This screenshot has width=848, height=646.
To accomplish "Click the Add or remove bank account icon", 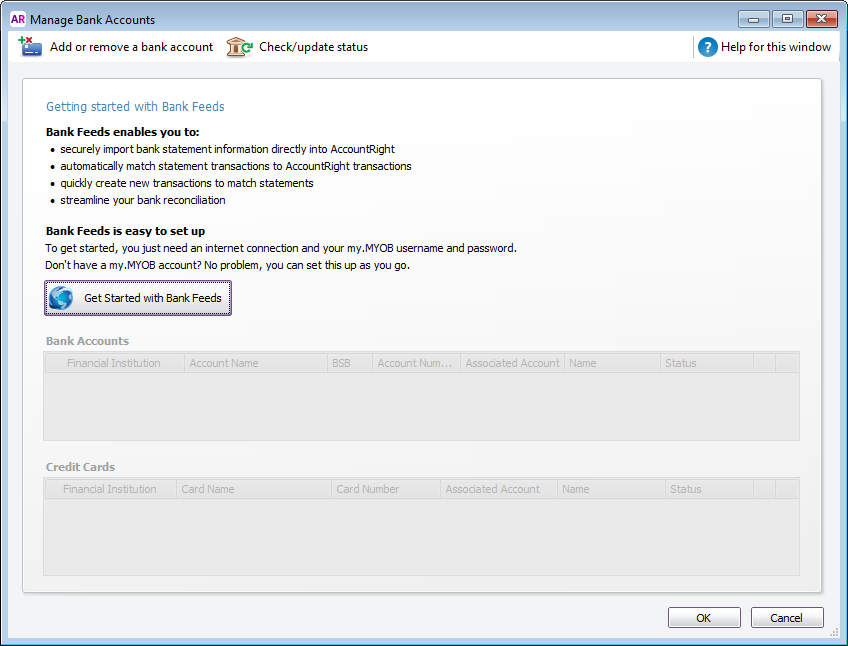I will coord(30,47).
